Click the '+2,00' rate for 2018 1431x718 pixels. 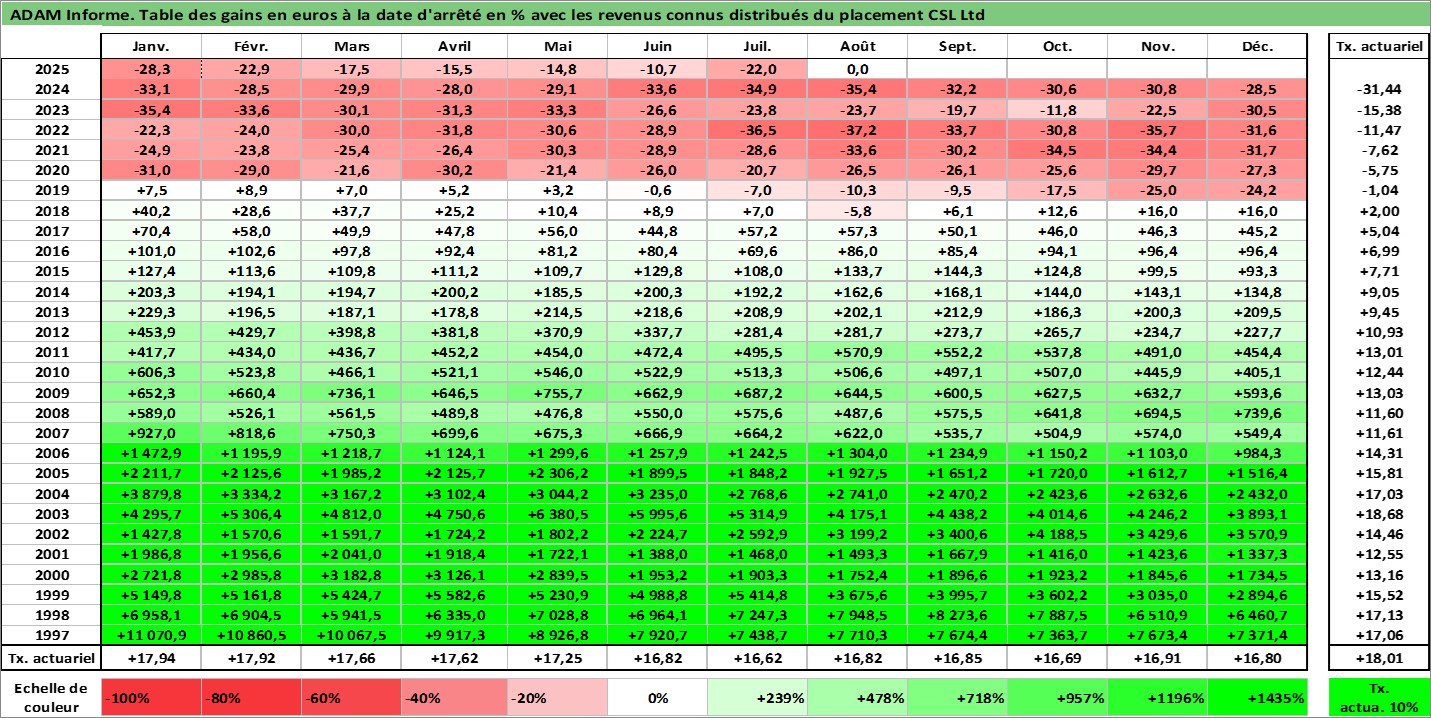pos(1379,210)
